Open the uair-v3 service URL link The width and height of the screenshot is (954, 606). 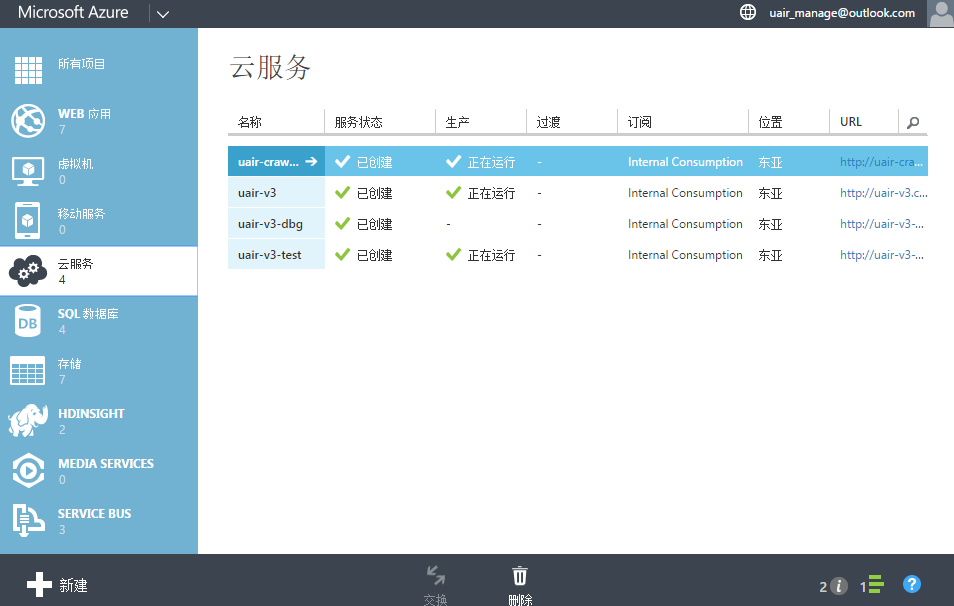(x=882, y=192)
